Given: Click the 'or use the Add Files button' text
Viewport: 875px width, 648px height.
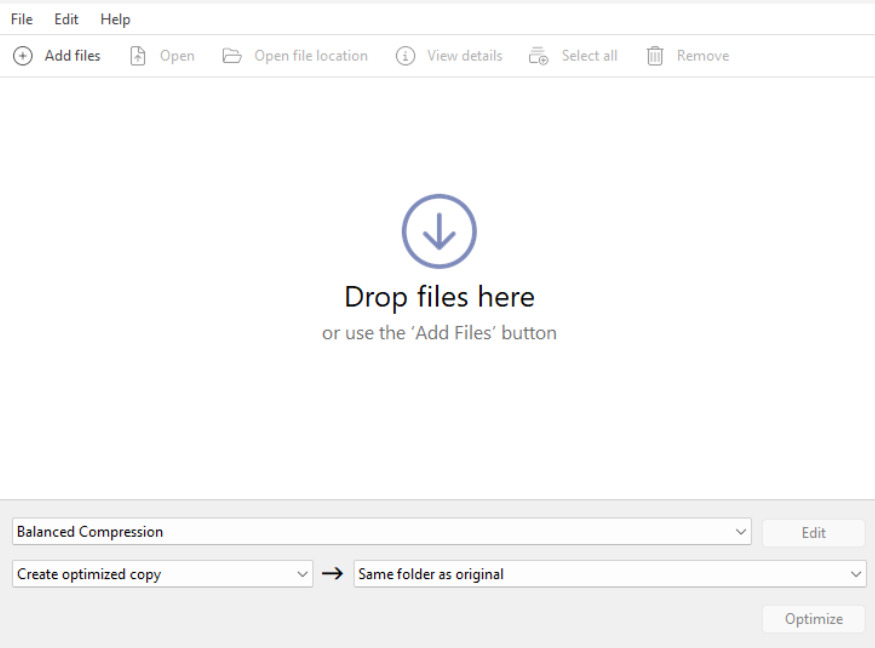Looking at the screenshot, I should (x=439, y=333).
